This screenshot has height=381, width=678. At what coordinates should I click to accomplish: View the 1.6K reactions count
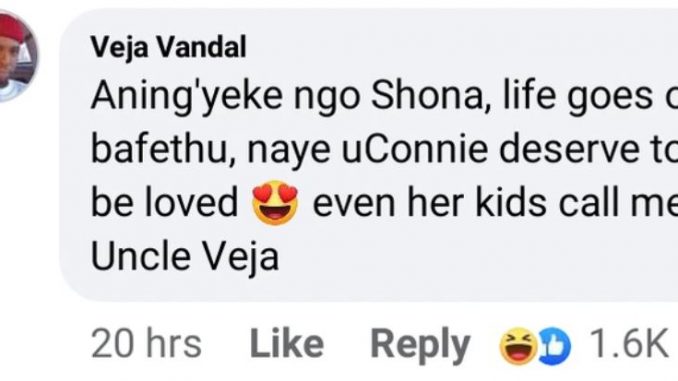point(629,344)
